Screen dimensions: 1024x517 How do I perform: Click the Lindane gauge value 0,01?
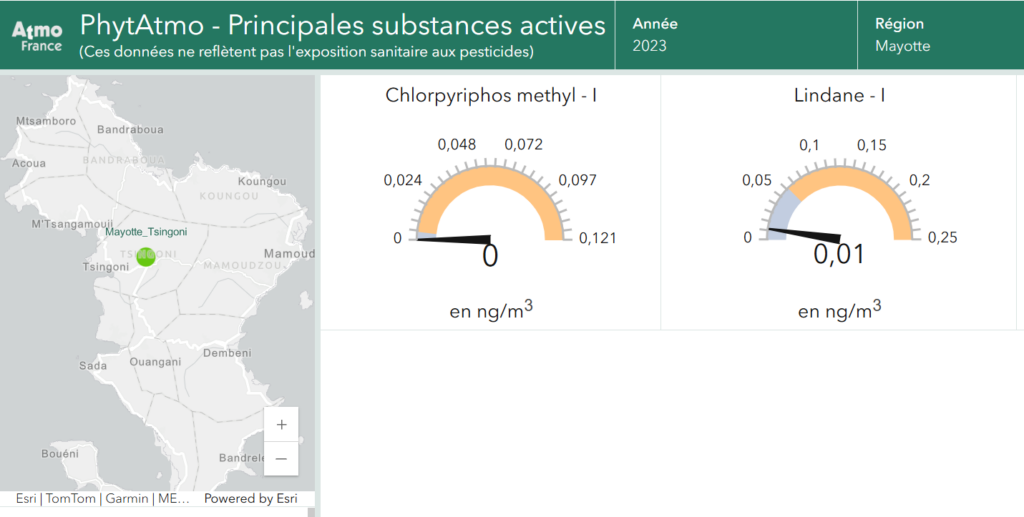[x=839, y=254]
